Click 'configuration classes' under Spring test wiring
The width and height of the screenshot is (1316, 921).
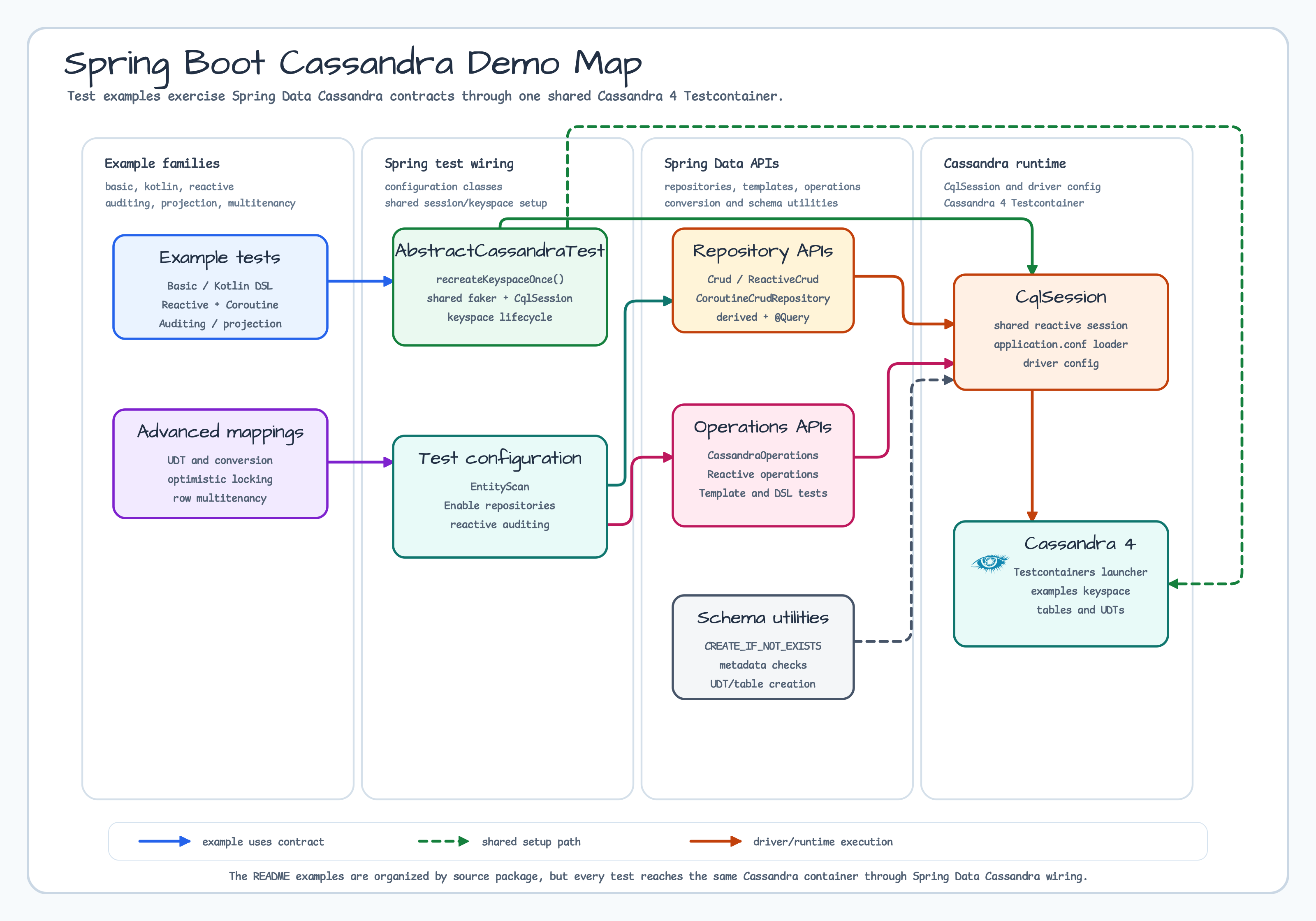[443, 186]
